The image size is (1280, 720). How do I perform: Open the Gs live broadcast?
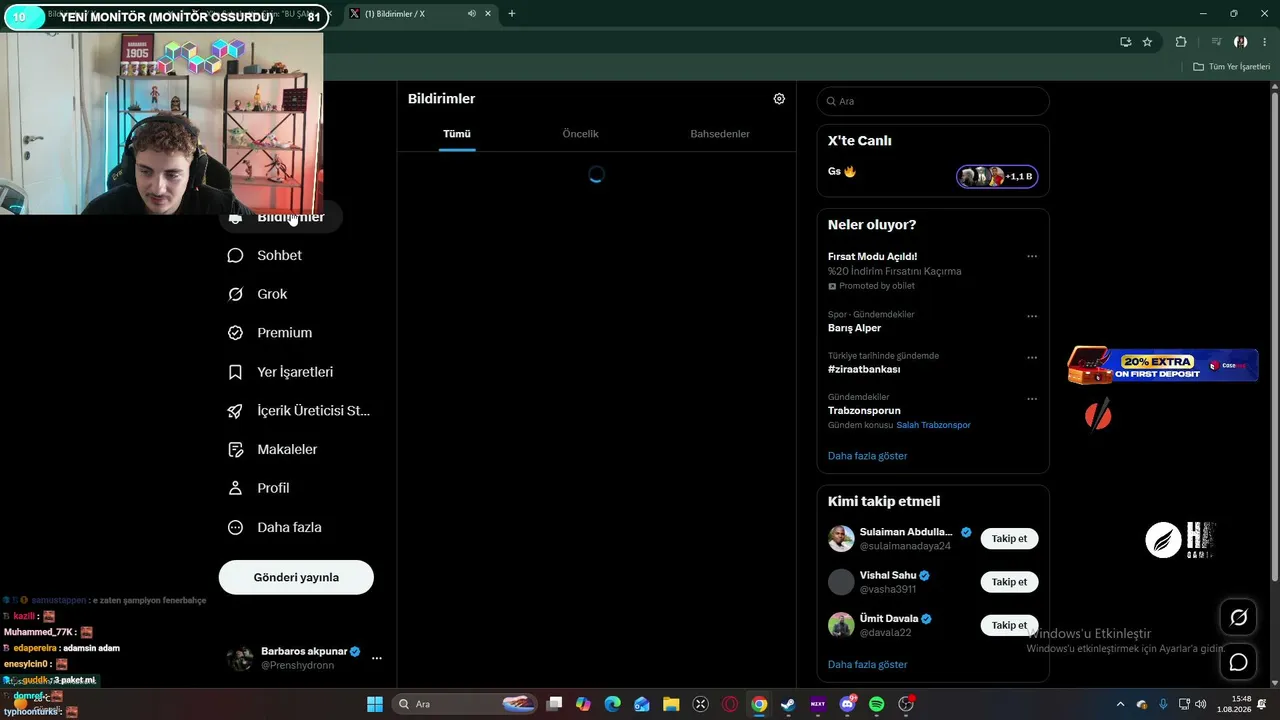pos(842,171)
